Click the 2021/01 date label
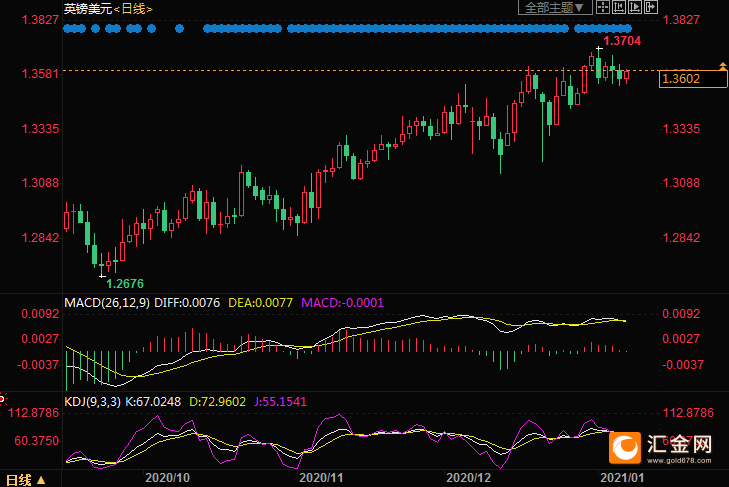 coord(622,478)
